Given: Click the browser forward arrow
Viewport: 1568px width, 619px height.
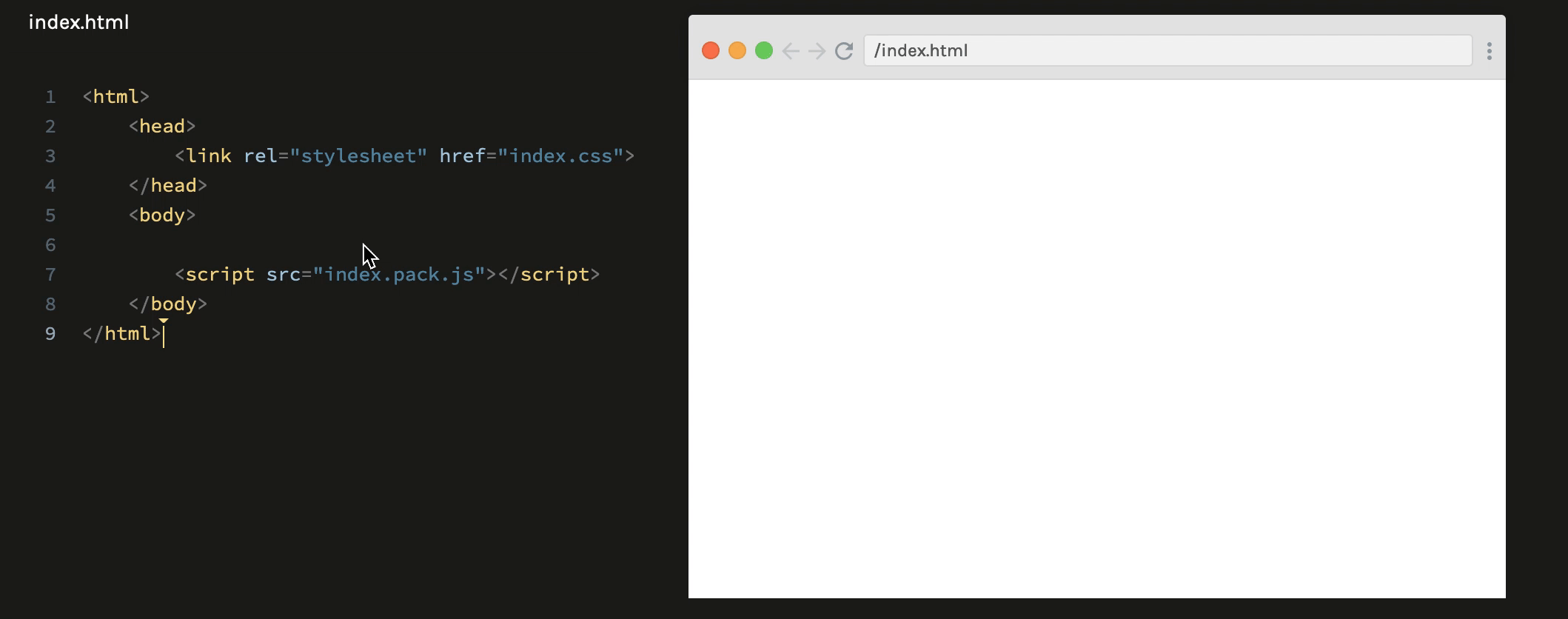Looking at the screenshot, I should pos(817,51).
